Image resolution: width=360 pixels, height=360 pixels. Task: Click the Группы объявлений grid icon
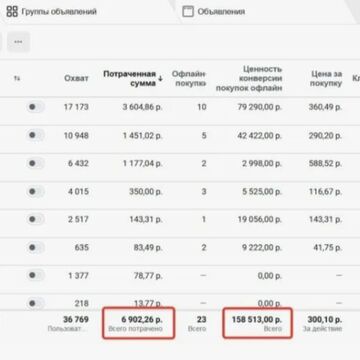(x=12, y=12)
